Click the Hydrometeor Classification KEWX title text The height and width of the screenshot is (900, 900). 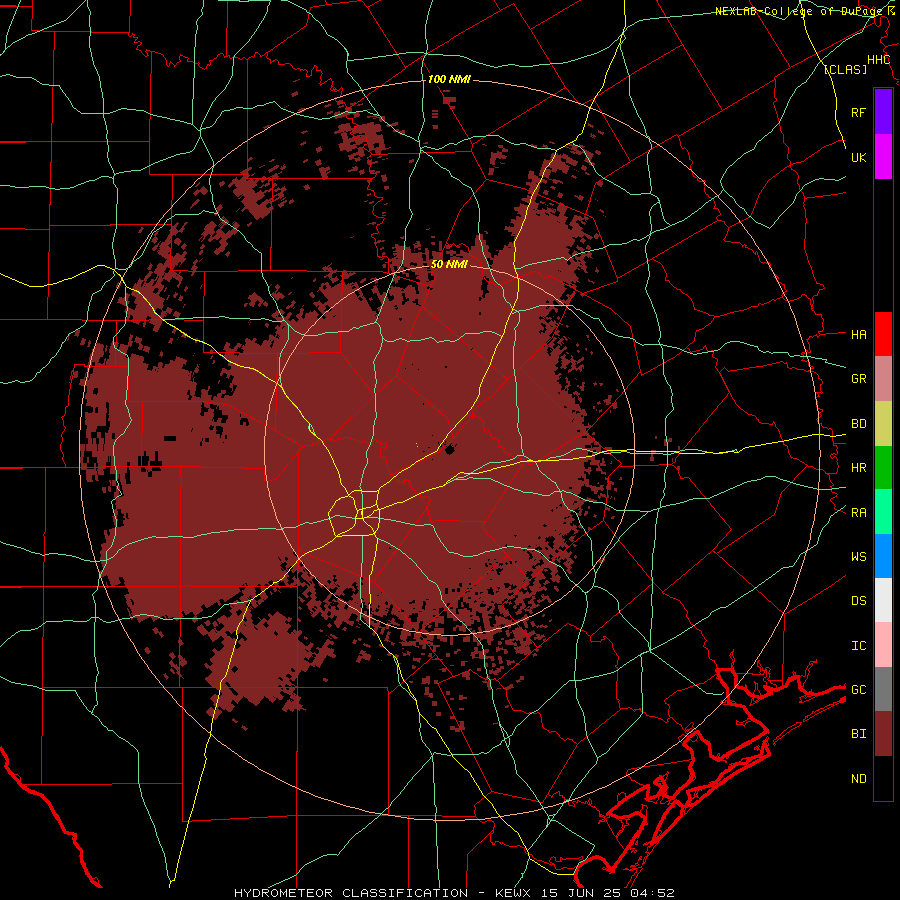454,893
